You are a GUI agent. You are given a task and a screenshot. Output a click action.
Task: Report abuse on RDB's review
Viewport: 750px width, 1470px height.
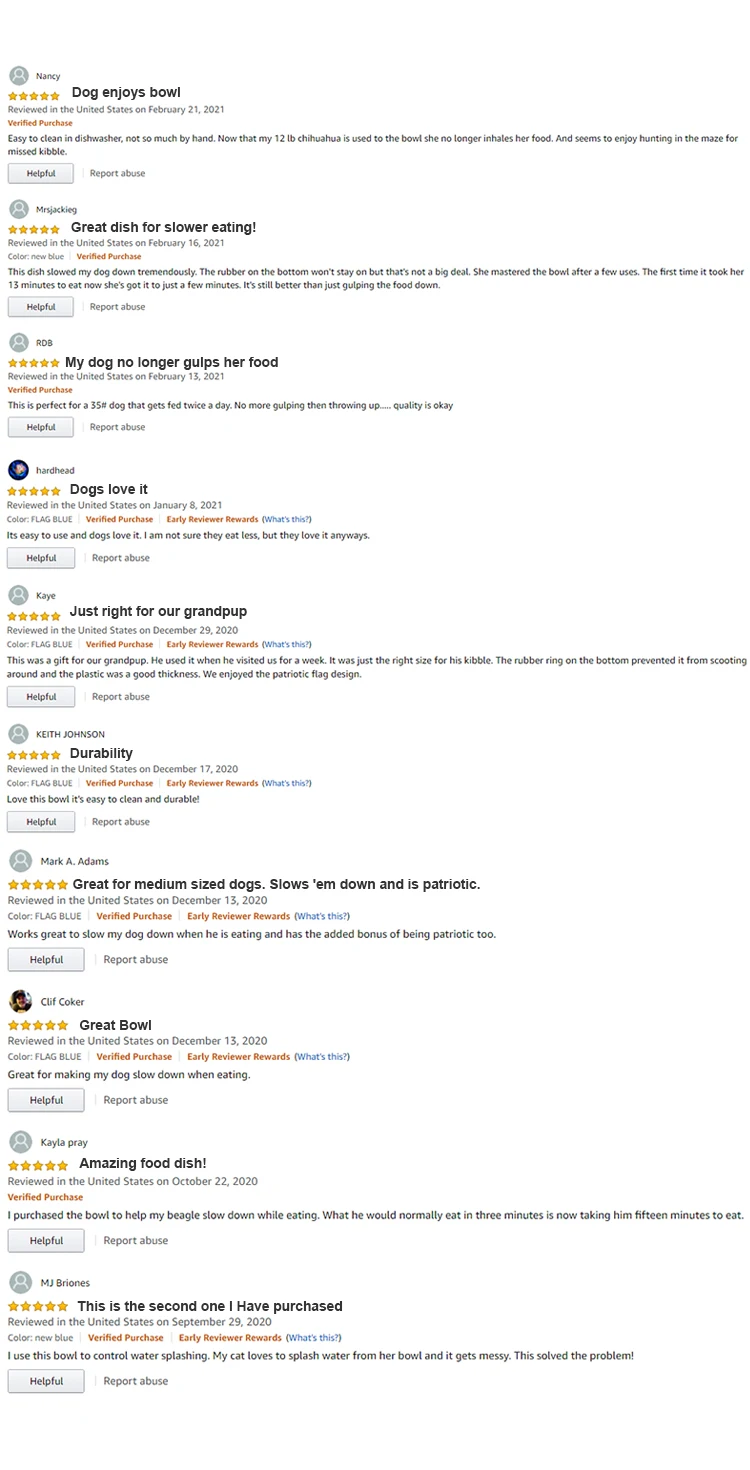[117, 427]
